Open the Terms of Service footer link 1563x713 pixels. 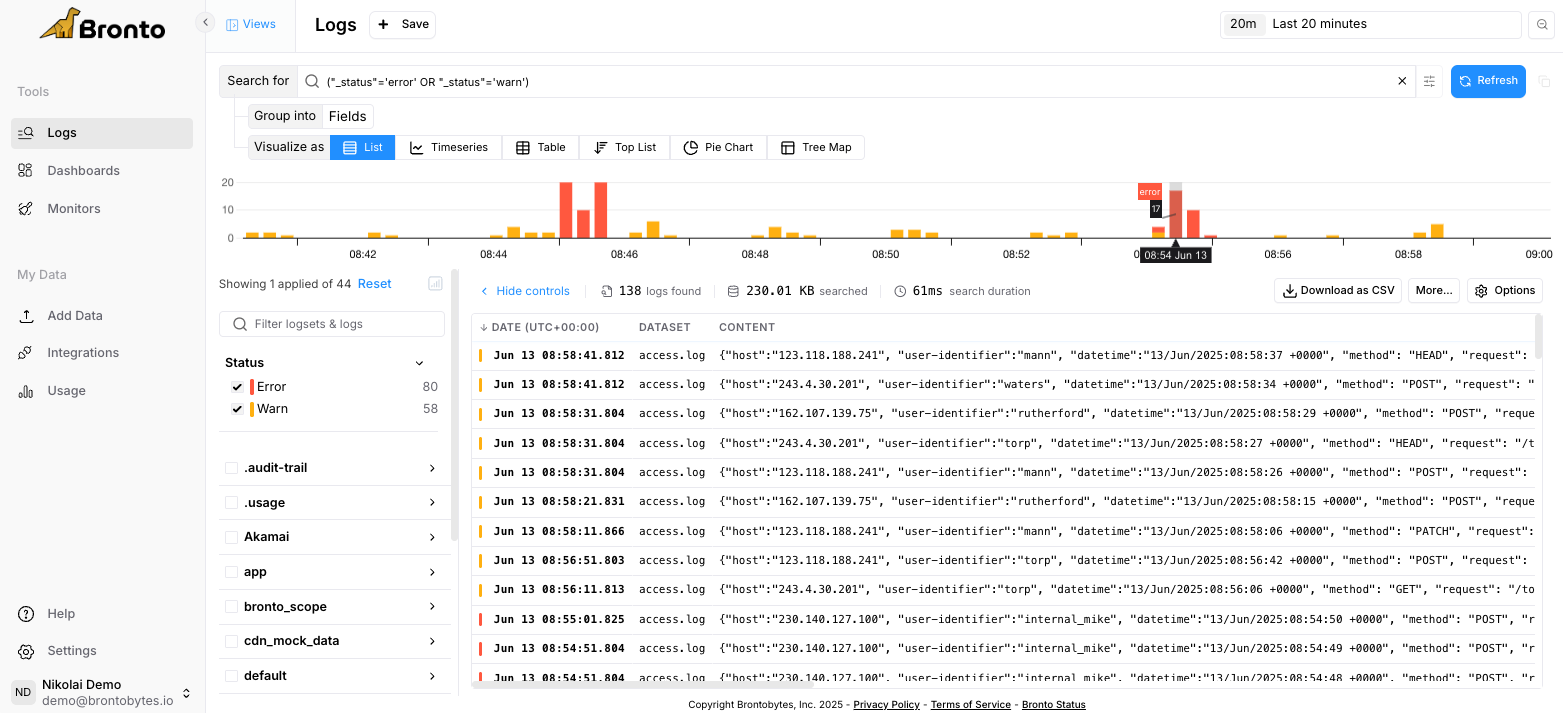[x=970, y=705]
